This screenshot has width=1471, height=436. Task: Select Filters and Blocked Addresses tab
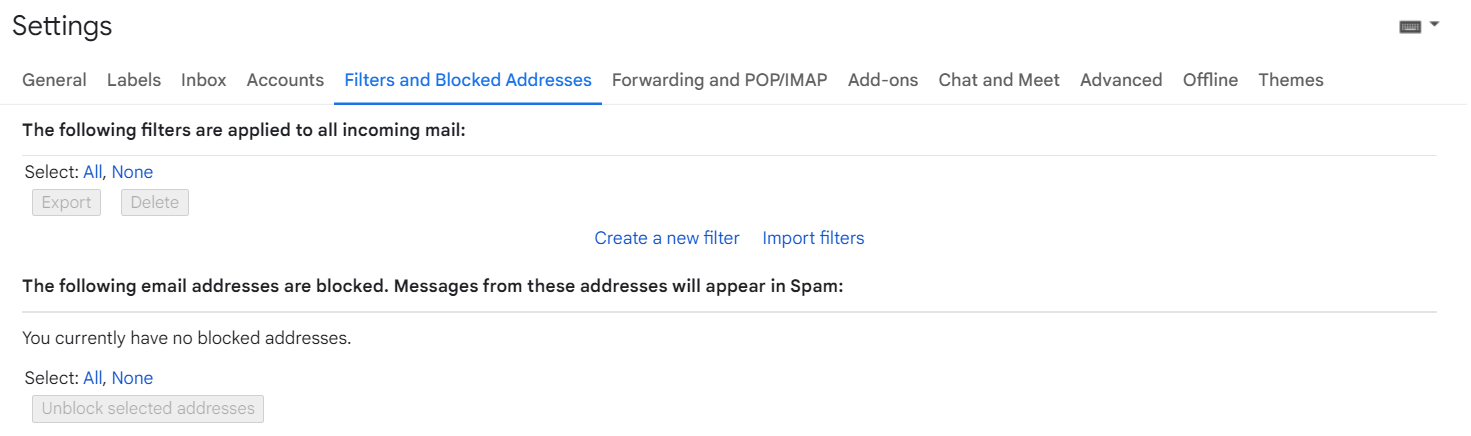coord(468,80)
